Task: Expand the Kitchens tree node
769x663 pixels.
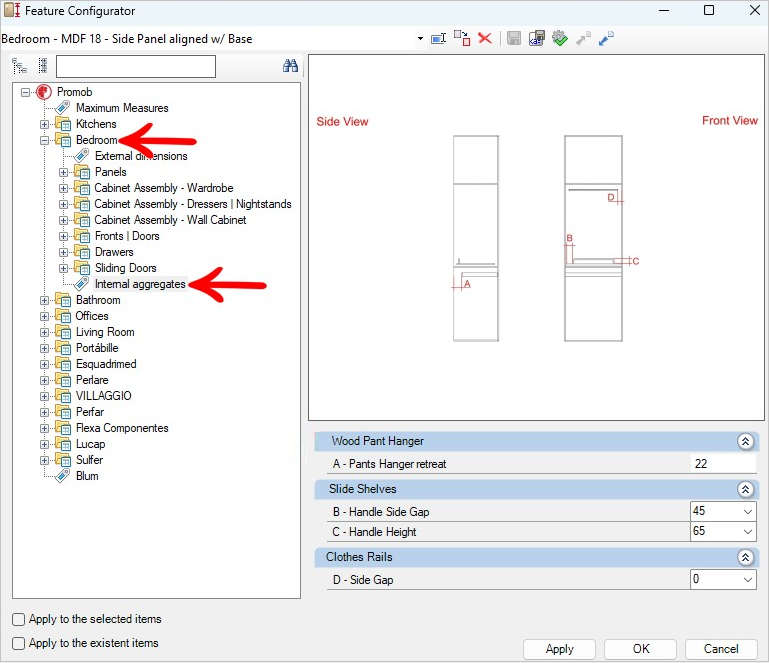Action: (x=45, y=124)
